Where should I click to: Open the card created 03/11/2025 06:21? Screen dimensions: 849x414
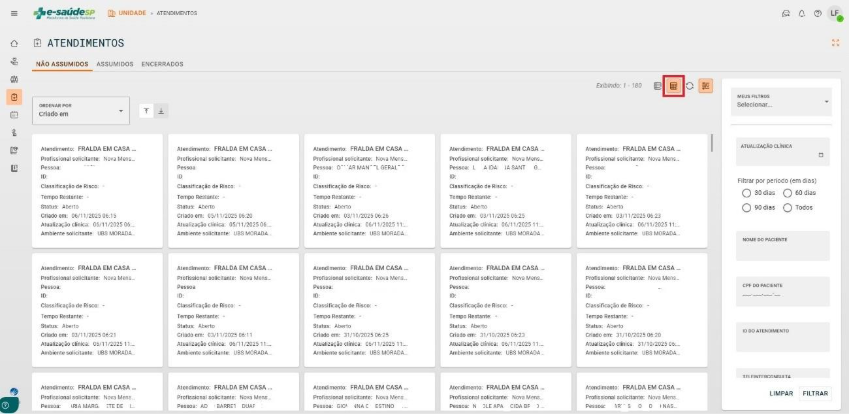pyautogui.click(x=97, y=310)
